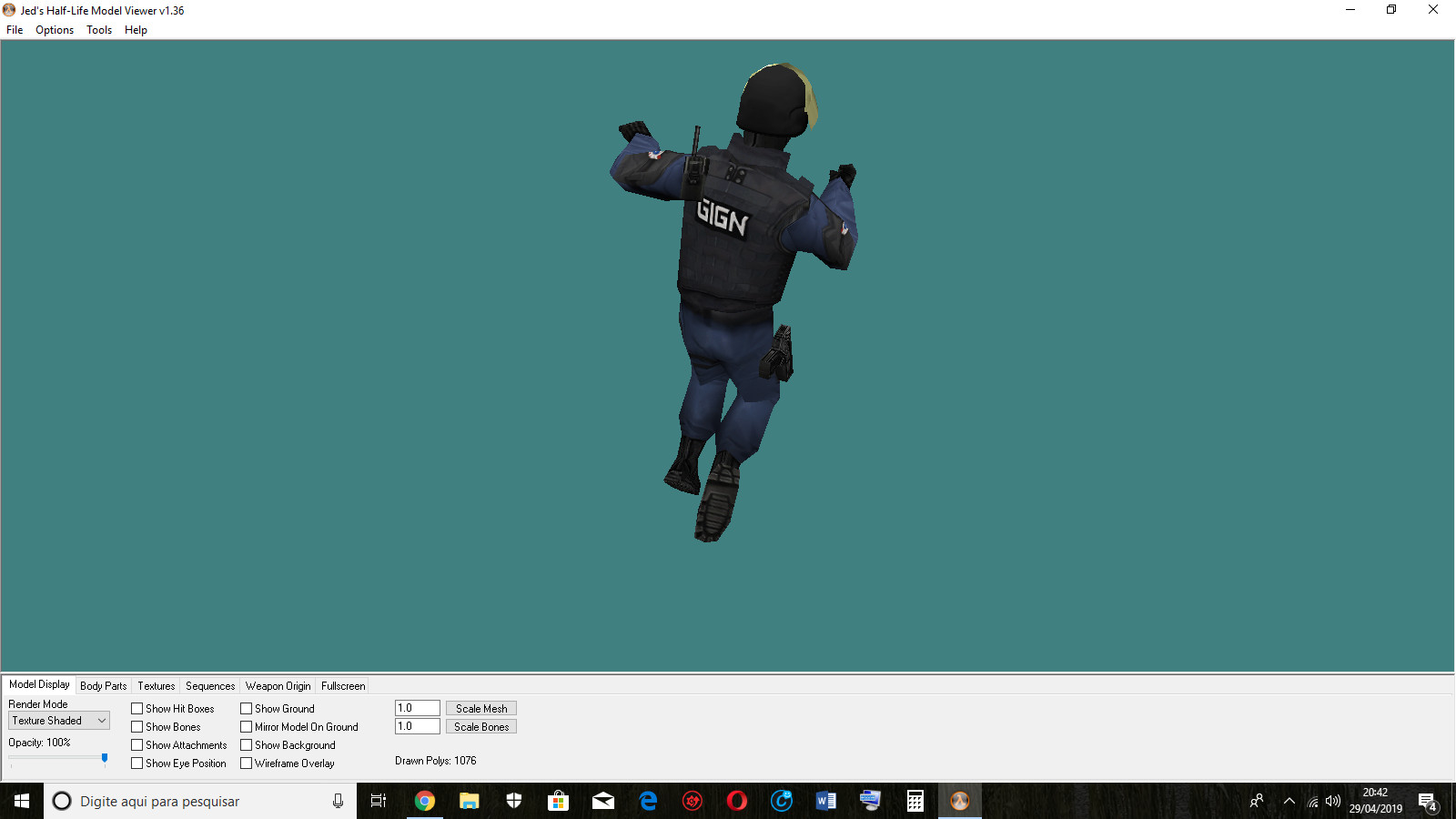This screenshot has width=1456, height=819.
Task: Check the Wireframe Overlay option
Action: (246, 763)
